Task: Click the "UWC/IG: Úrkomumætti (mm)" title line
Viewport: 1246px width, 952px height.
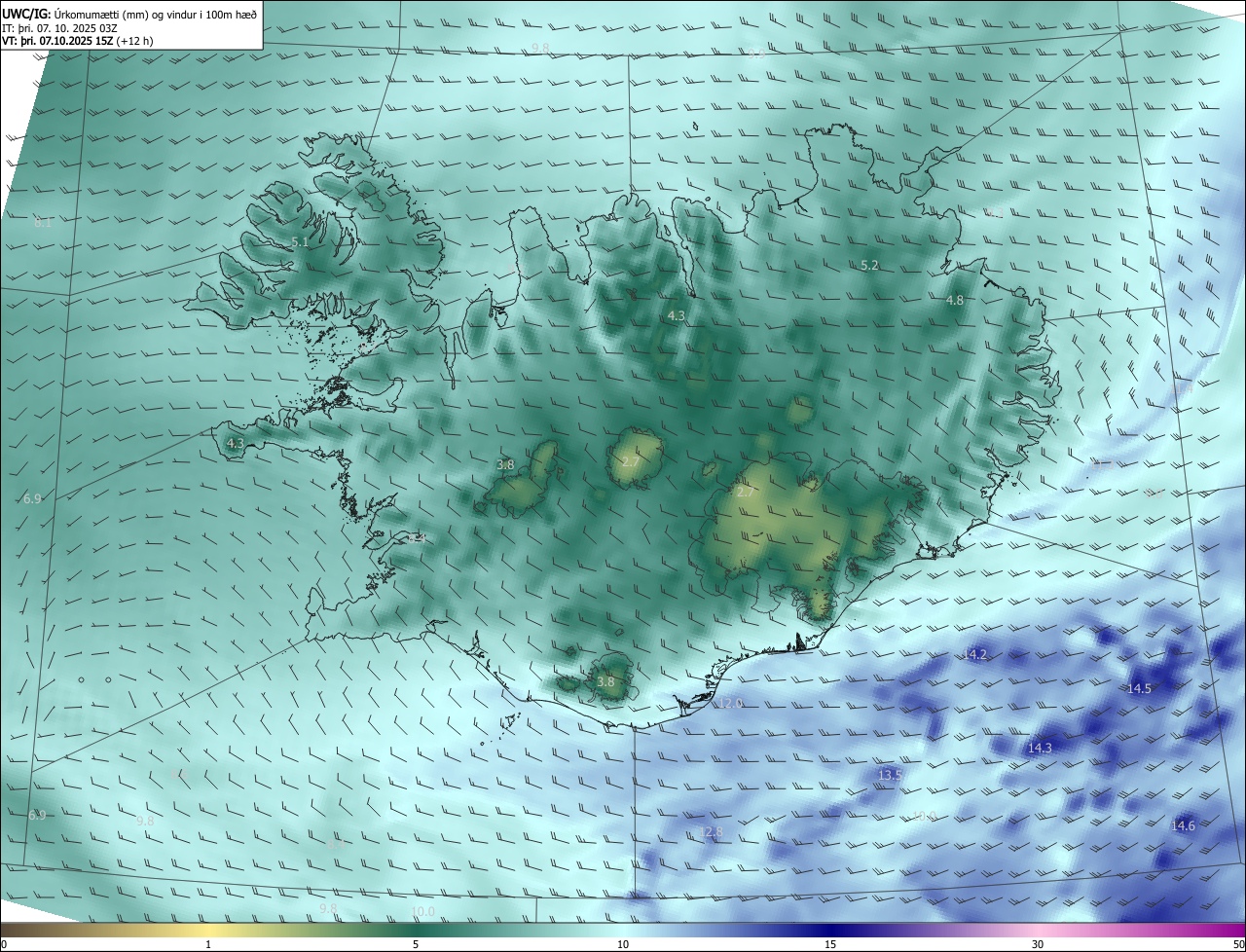Action: (x=129, y=15)
